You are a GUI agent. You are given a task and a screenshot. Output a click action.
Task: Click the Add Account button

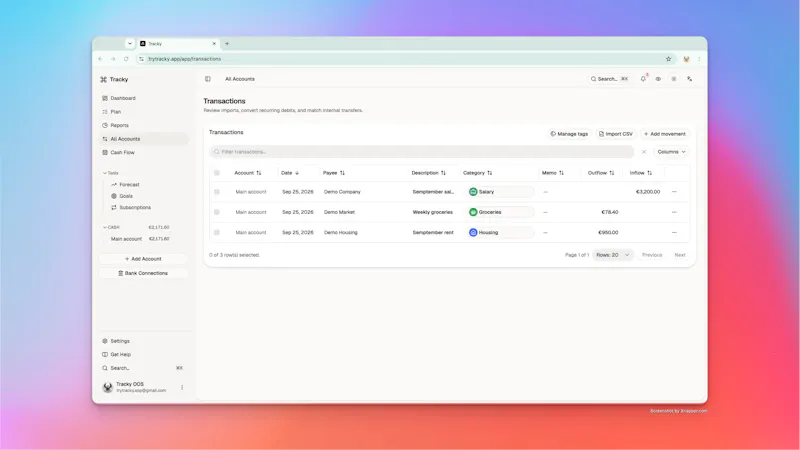[x=143, y=259]
